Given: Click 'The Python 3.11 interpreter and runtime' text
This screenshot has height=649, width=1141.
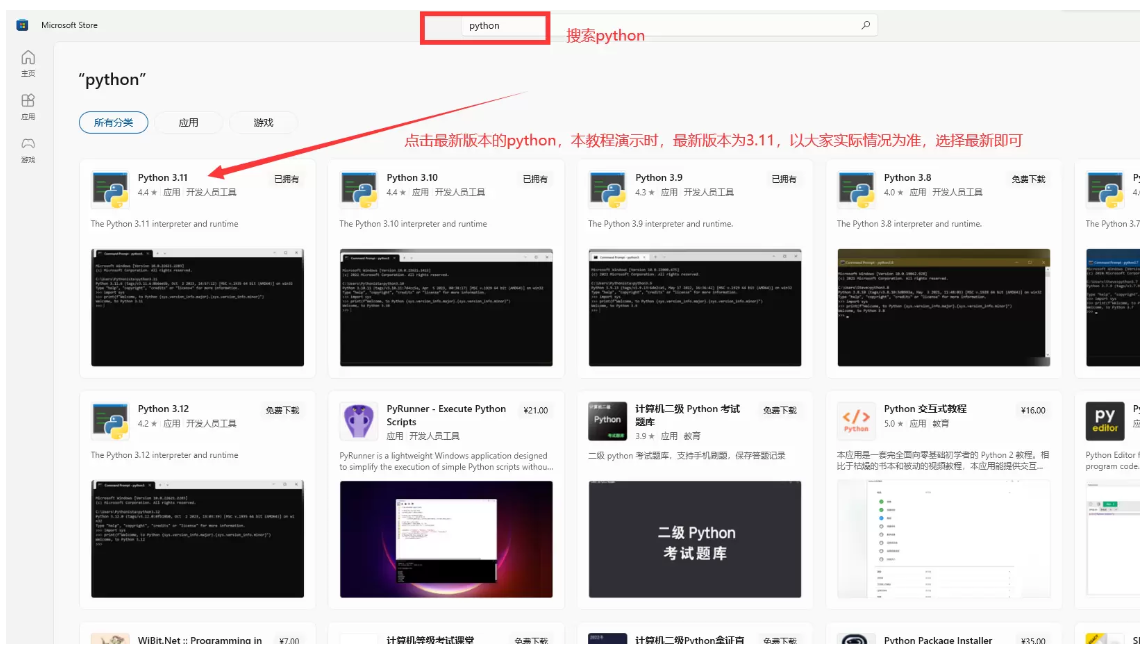Looking at the screenshot, I should coord(164,224).
